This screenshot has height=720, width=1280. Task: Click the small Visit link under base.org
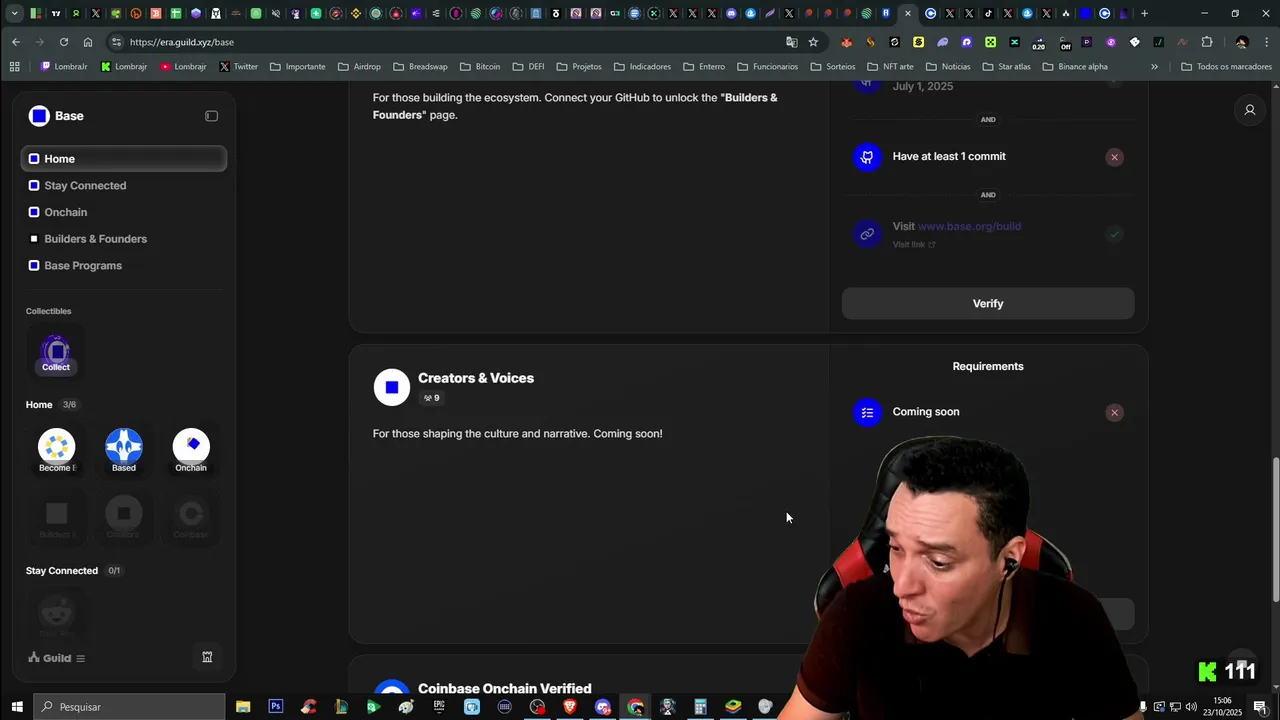pos(914,245)
